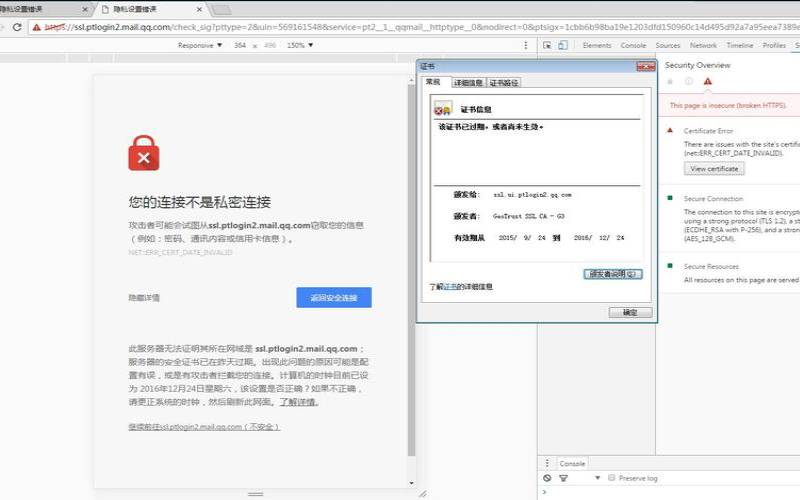This screenshot has height=500, width=800.
Task: Enable the Preserve log checkbox
Action: (611, 478)
